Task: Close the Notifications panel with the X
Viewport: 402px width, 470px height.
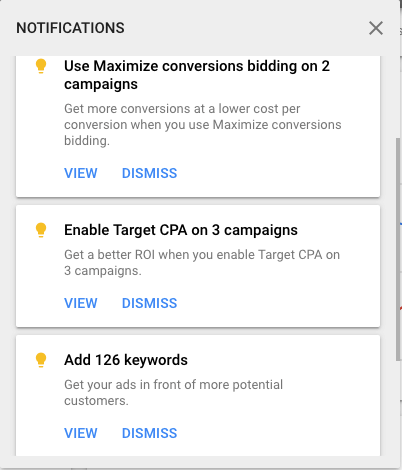Action: point(376,28)
